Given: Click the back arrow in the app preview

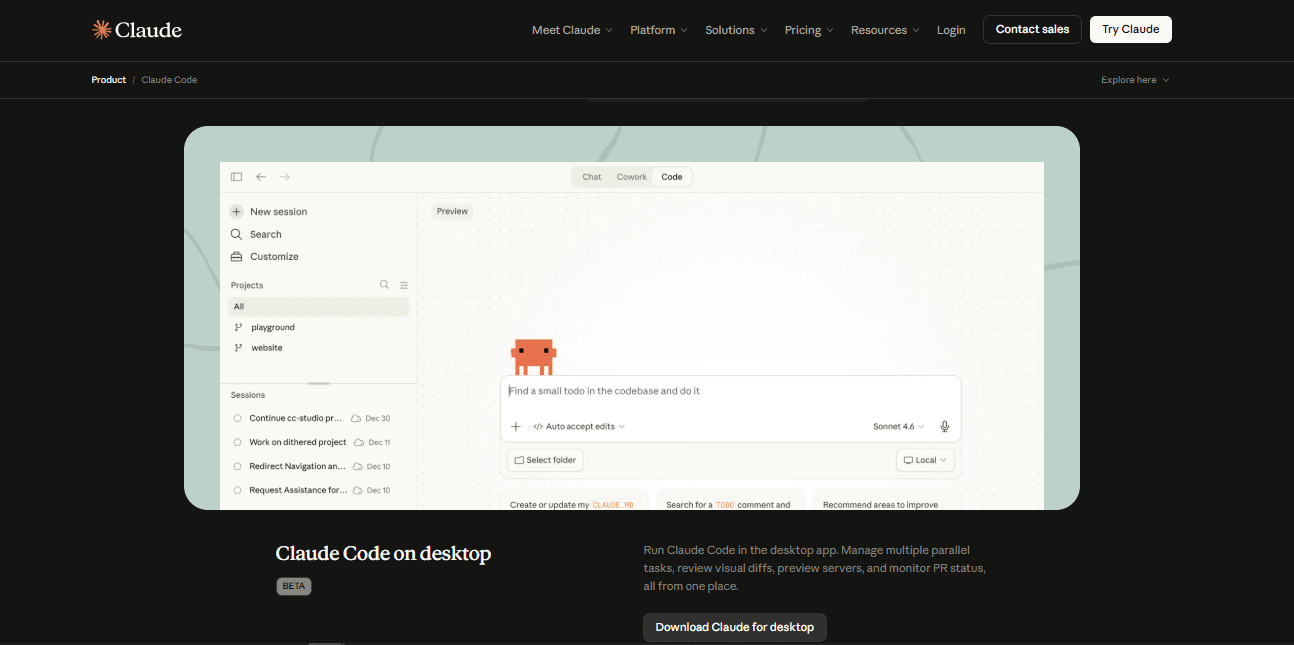Looking at the screenshot, I should 261,177.
